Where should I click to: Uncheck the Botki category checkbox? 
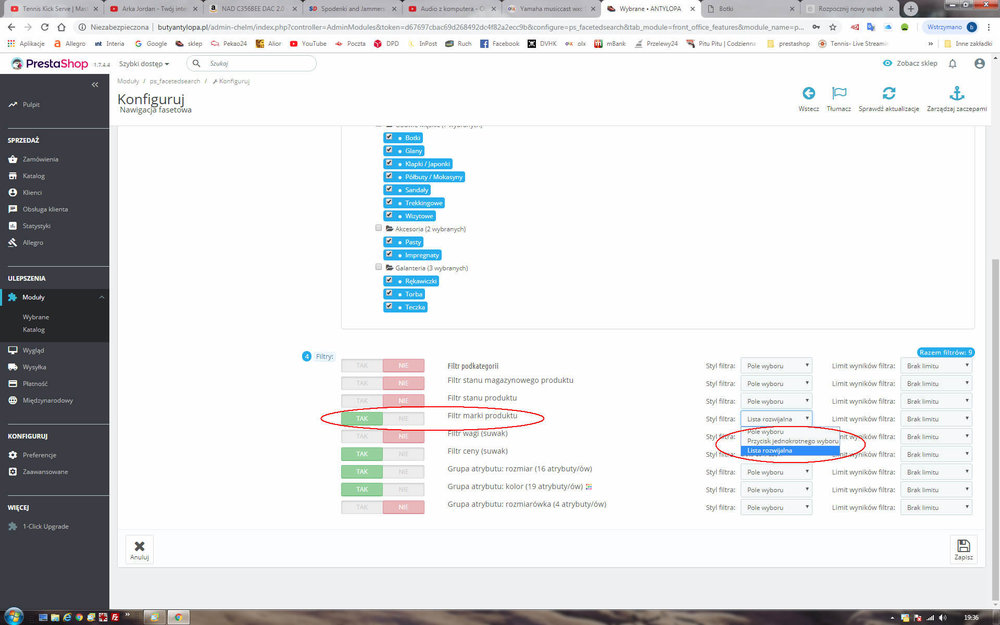pyautogui.click(x=388, y=136)
